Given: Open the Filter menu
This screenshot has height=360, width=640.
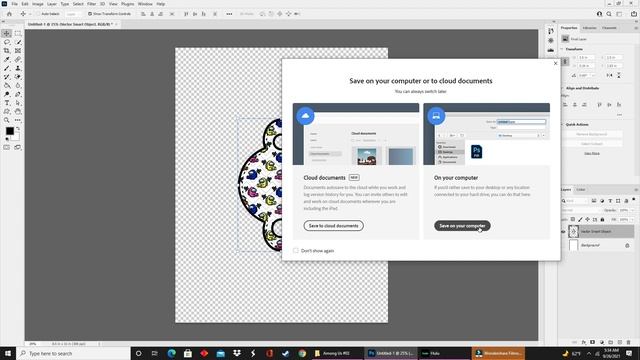Looking at the screenshot, I should pyautogui.click(x=91, y=4).
